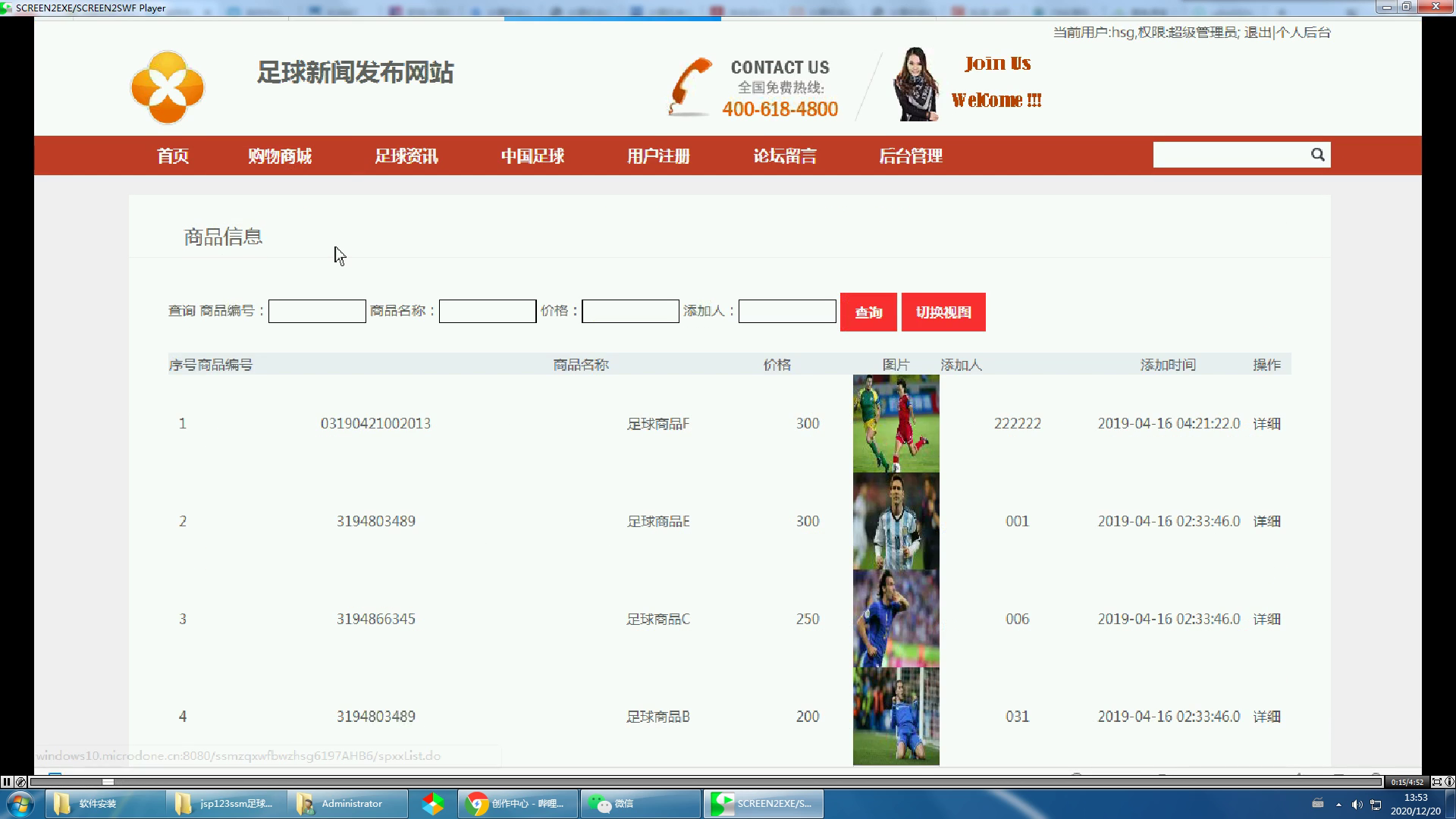Click the 足球商品C product image
The height and width of the screenshot is (819, 1456).
(896, 619)
